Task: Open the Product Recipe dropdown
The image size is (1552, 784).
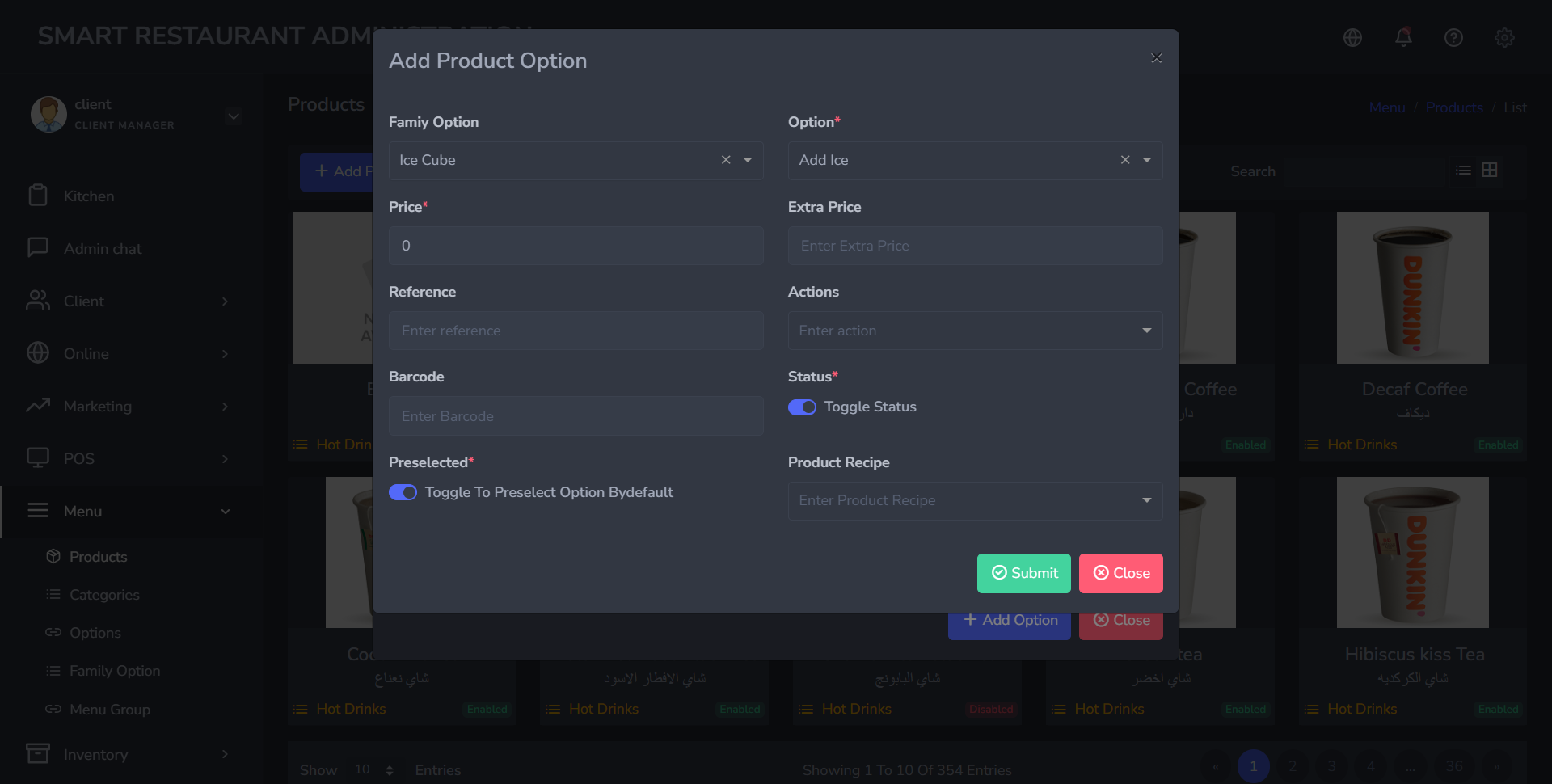Action: (x=976, y=501)
